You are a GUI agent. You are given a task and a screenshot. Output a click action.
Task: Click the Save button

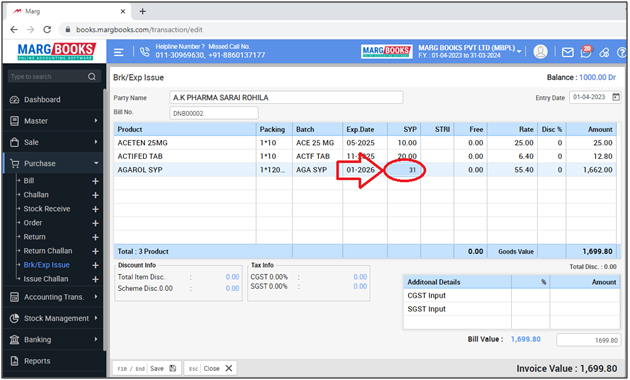pyautogui.click(x=147, y=368)
